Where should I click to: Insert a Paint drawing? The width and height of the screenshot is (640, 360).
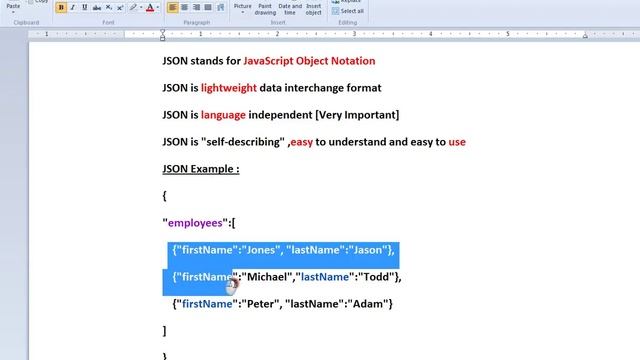coord(265,9)
